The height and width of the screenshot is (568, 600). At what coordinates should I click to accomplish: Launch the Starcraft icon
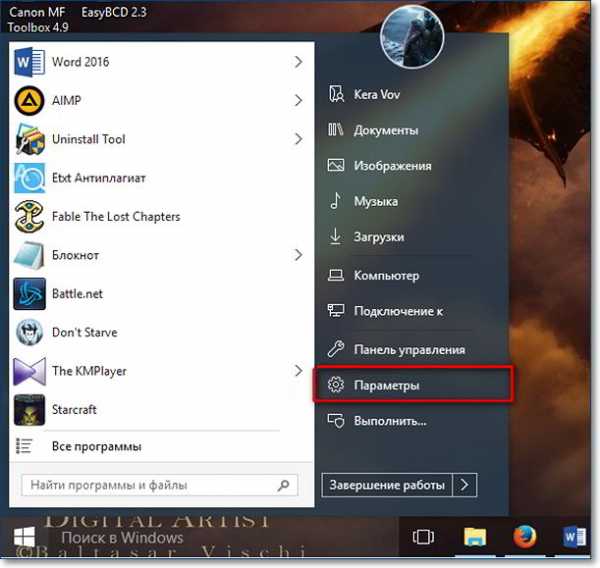(x=29, y=410)
